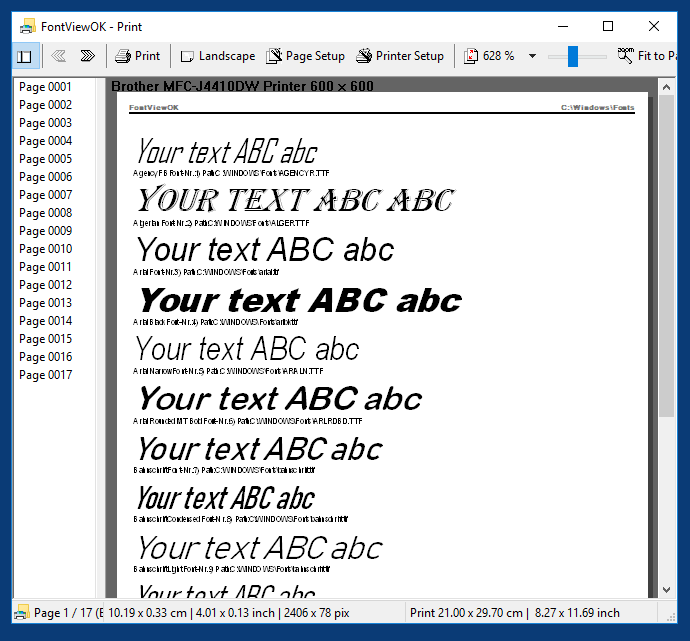The height and width of the screenshot is (641, 690).
Task: Open Printer Setup
Action: 400,56
